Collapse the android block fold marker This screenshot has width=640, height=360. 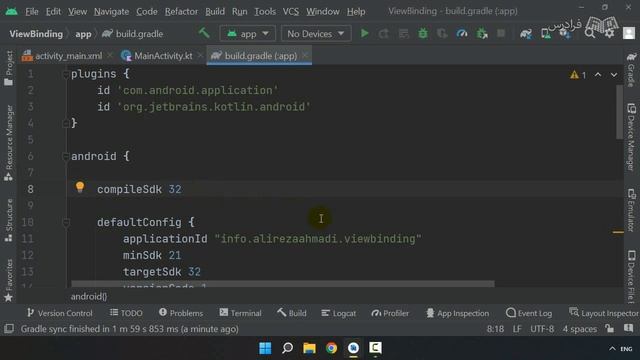click(66, 156)
